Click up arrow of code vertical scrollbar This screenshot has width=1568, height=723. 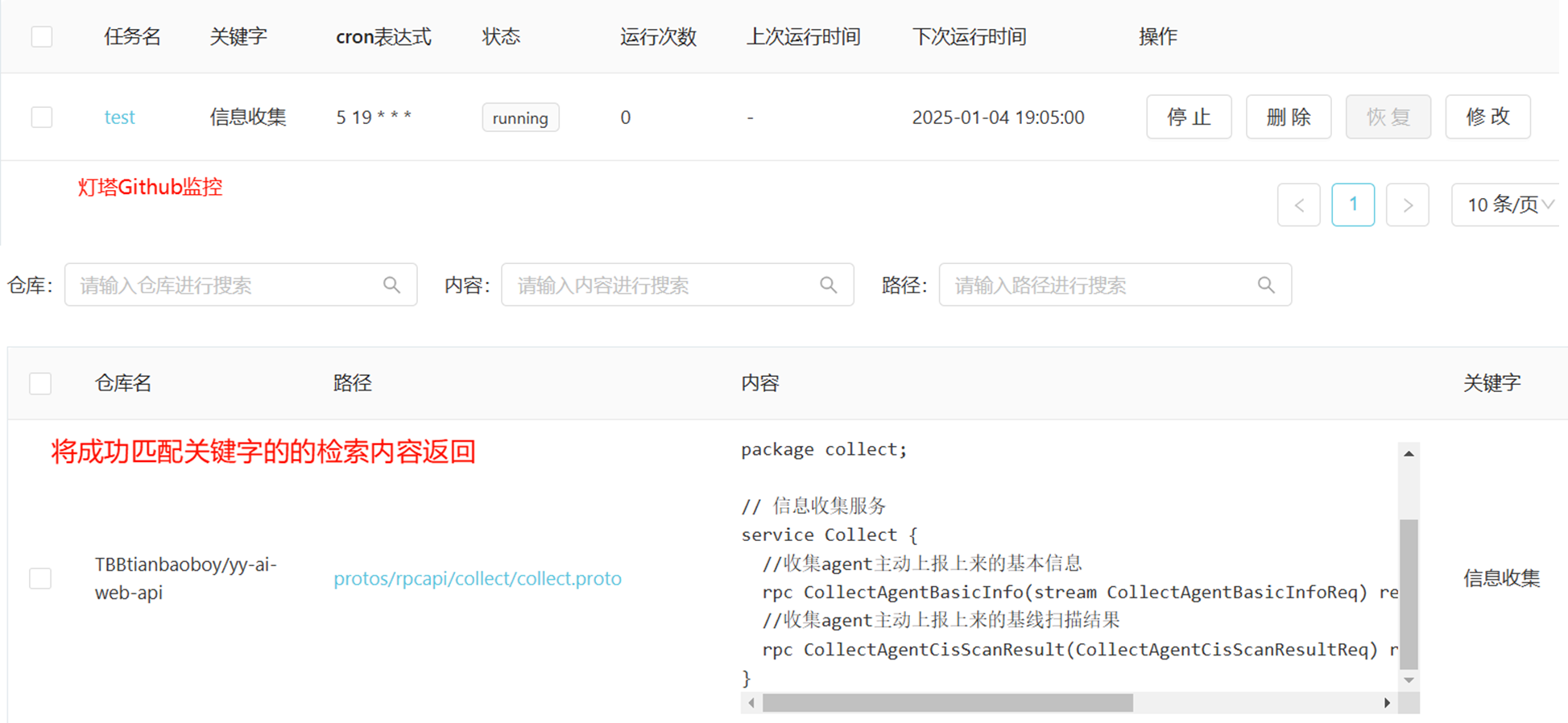(1409, 454)
